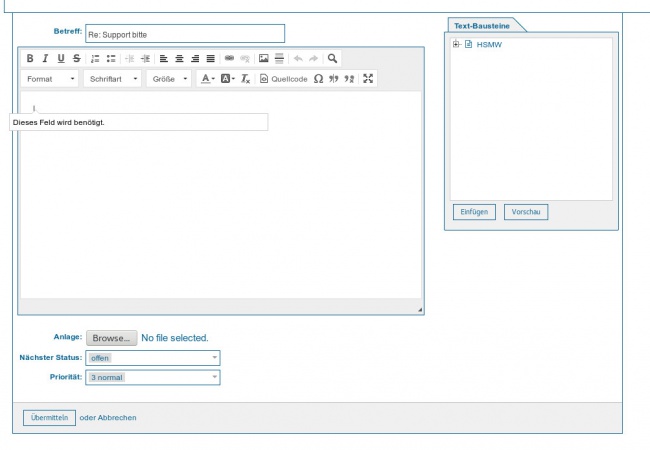The width and height of the screenshot is (650, 450).
Task: Open the Schriftart font dropdown
Action: [112, 79]
